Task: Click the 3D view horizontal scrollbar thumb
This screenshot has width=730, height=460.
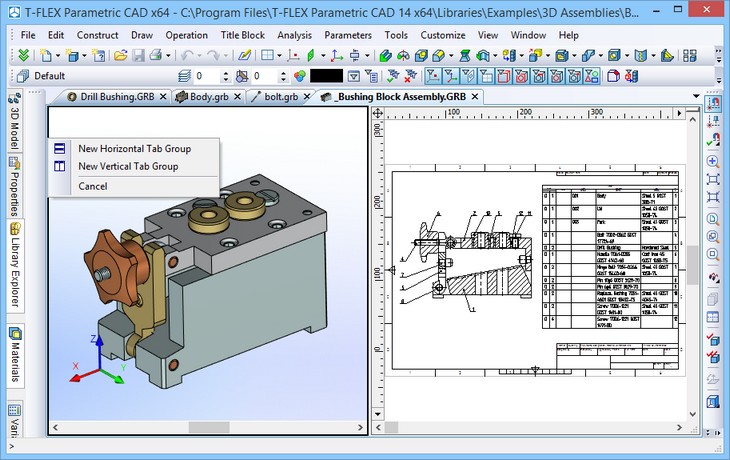Action: [x=209, y=427]
